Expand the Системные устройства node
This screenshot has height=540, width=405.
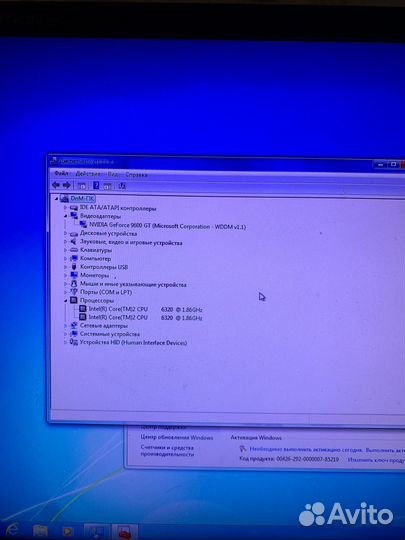tap(65, 334)
